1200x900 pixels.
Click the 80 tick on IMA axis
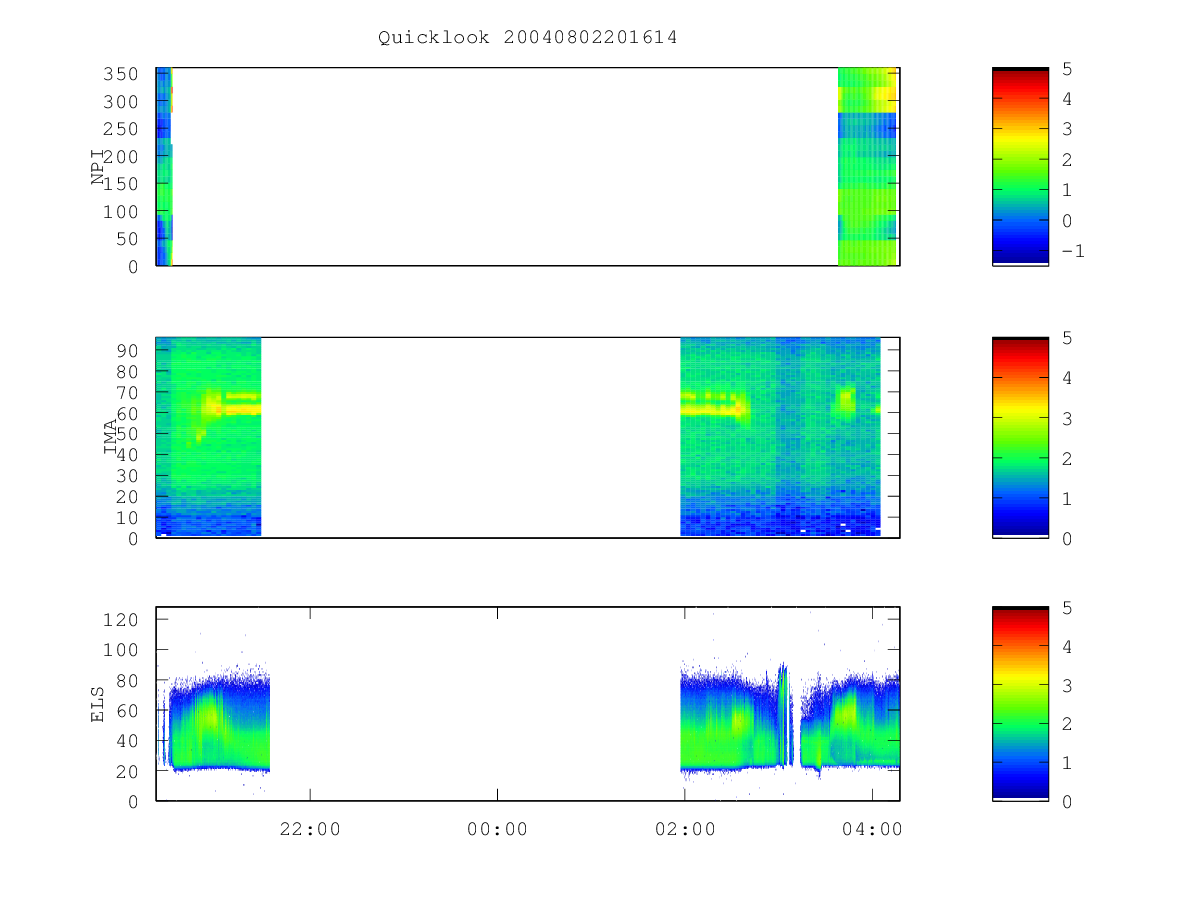click(128, 371)
